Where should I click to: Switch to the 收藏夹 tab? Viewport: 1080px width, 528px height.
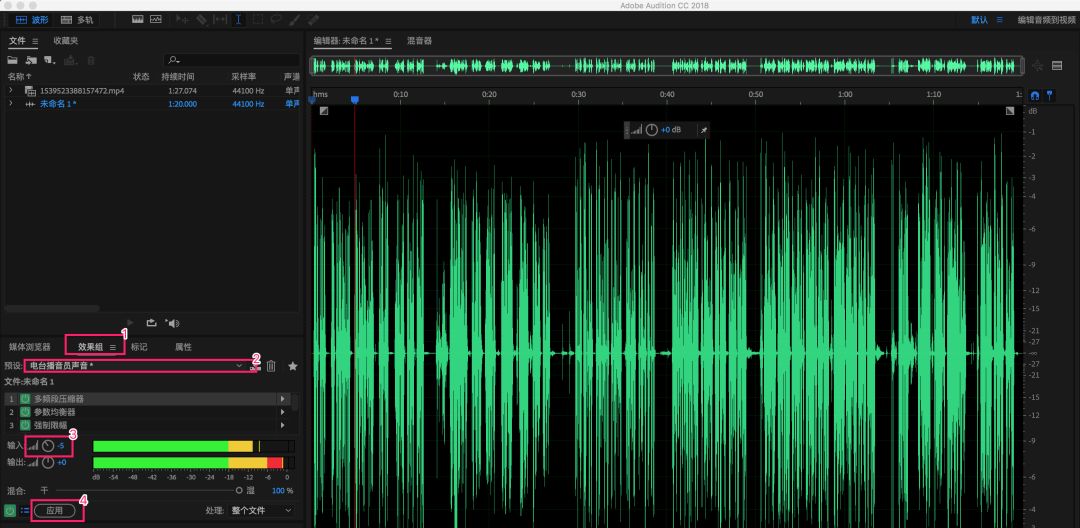[x=66, y=41]
